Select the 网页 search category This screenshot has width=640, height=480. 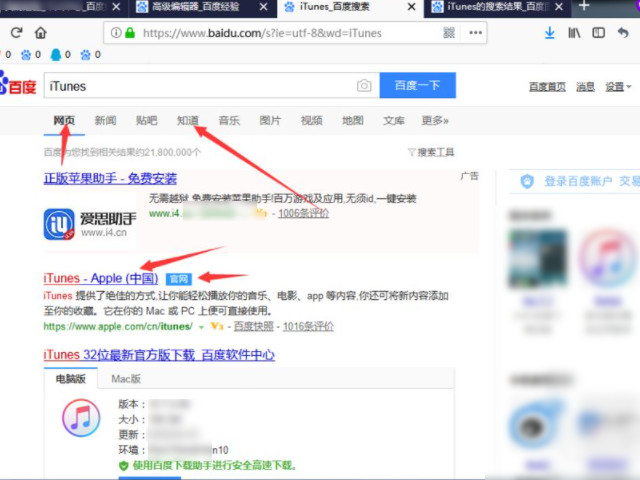pos(64,120)
